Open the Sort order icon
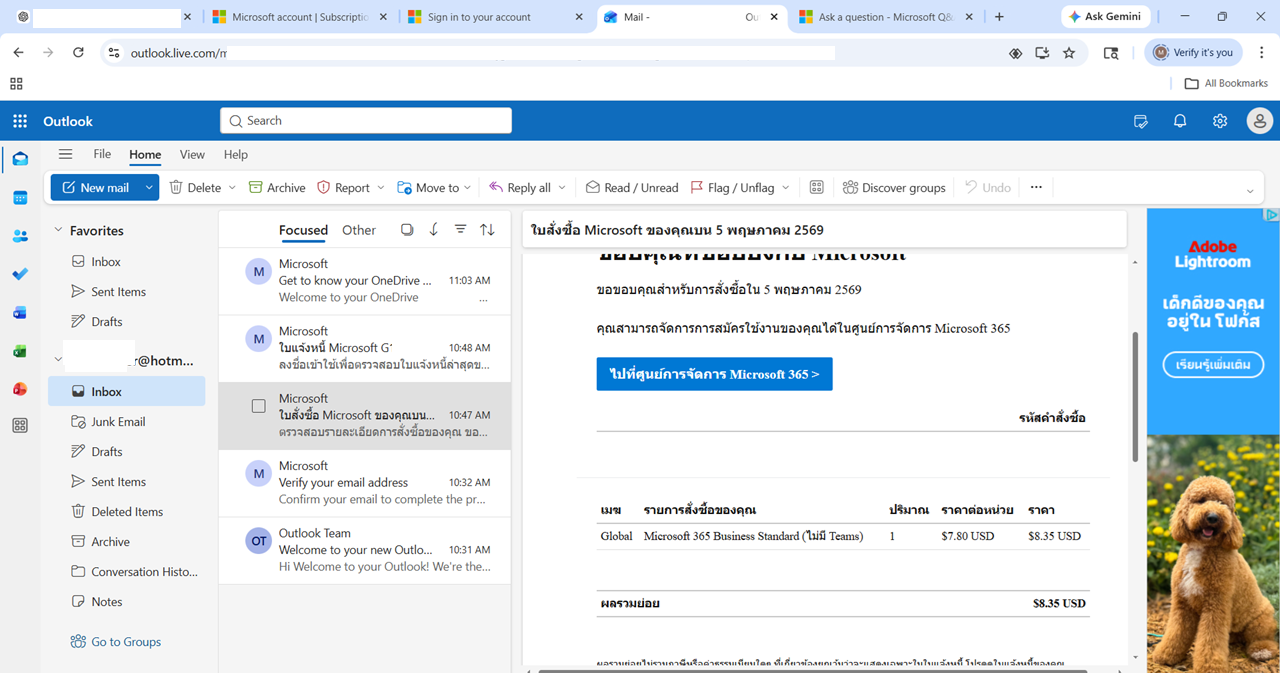Screen dimensions: 1280x673 coord(487,230)
